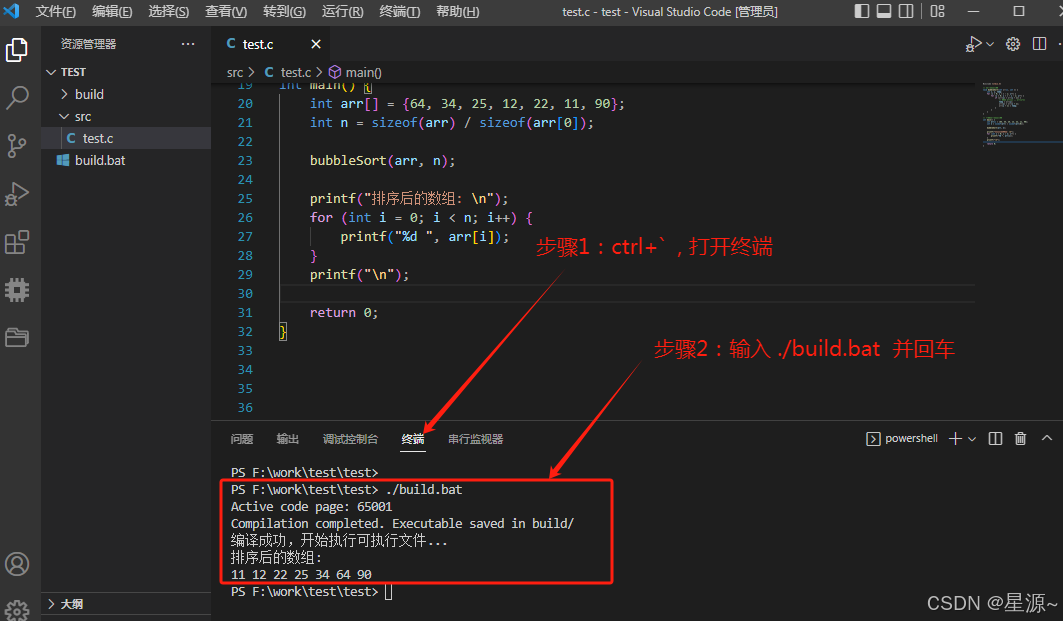This screenshot has width=1063, height=621.
Task: Open the 查看(V) menu
Action: (x=226, y=12)
